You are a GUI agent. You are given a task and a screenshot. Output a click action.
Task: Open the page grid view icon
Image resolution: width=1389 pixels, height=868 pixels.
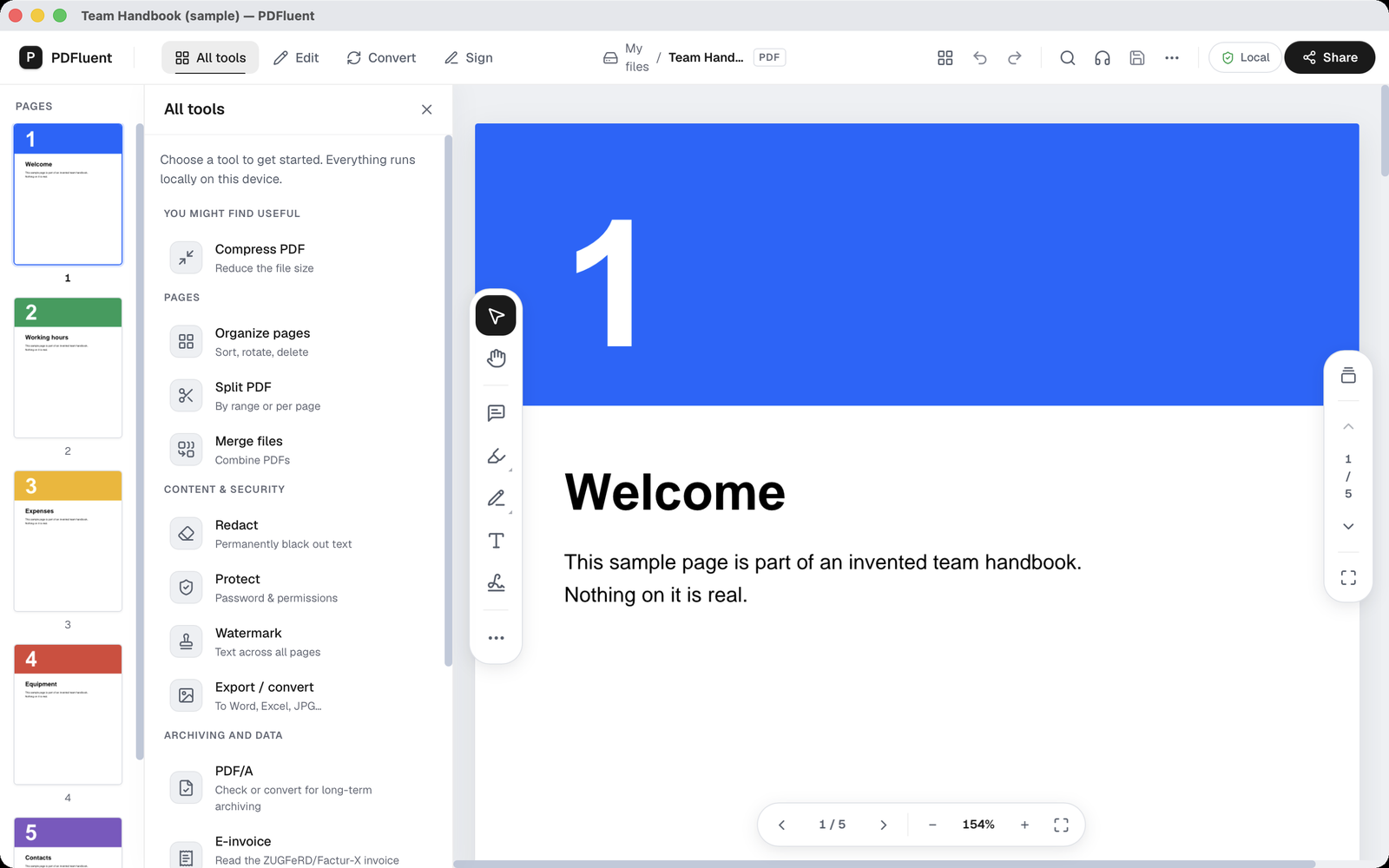[945, 57]
